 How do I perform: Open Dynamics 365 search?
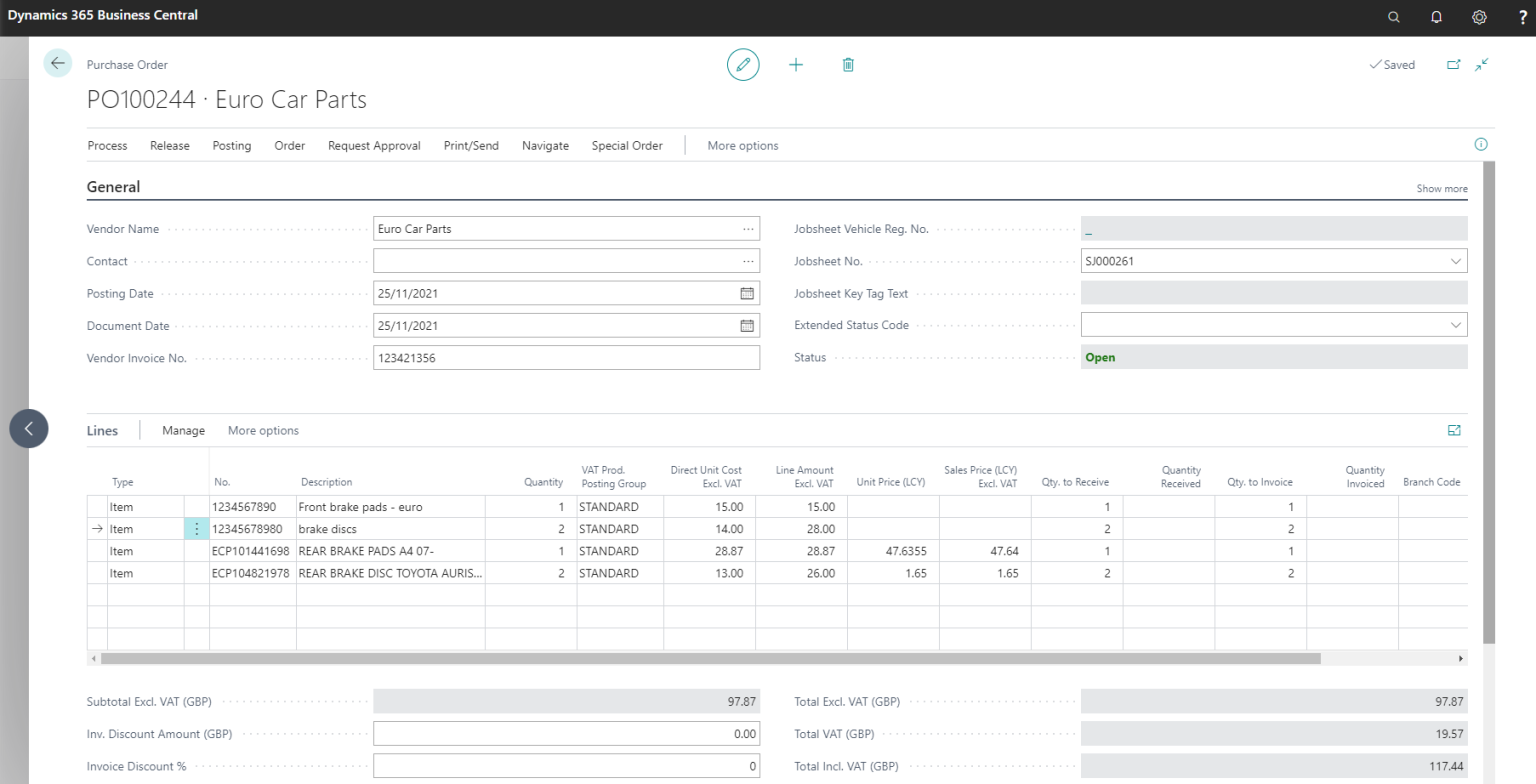pos(1394,17)
